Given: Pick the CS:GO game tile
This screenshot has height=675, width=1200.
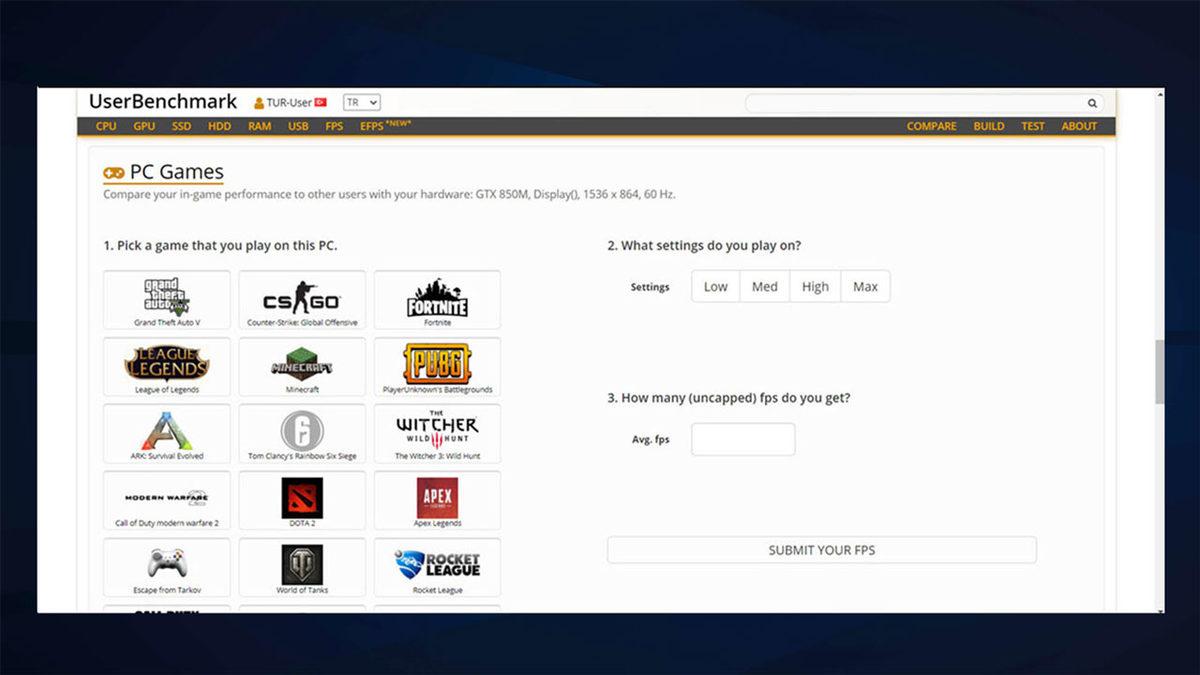Looking at the screenshot, I should tap(301, 300).
